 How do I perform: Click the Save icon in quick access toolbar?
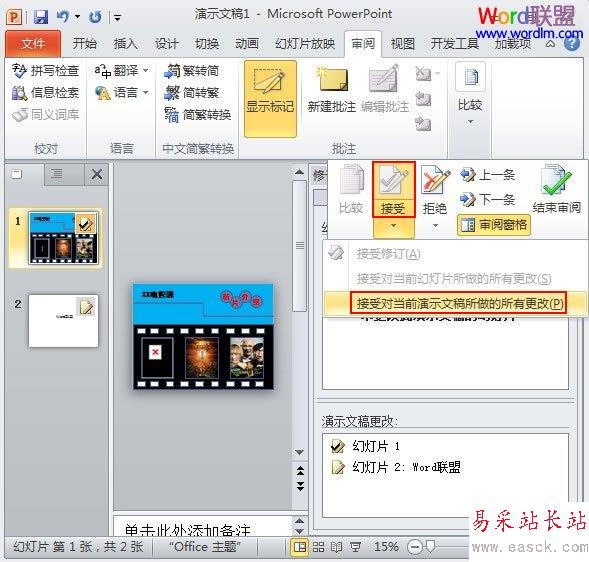[41, 17]
